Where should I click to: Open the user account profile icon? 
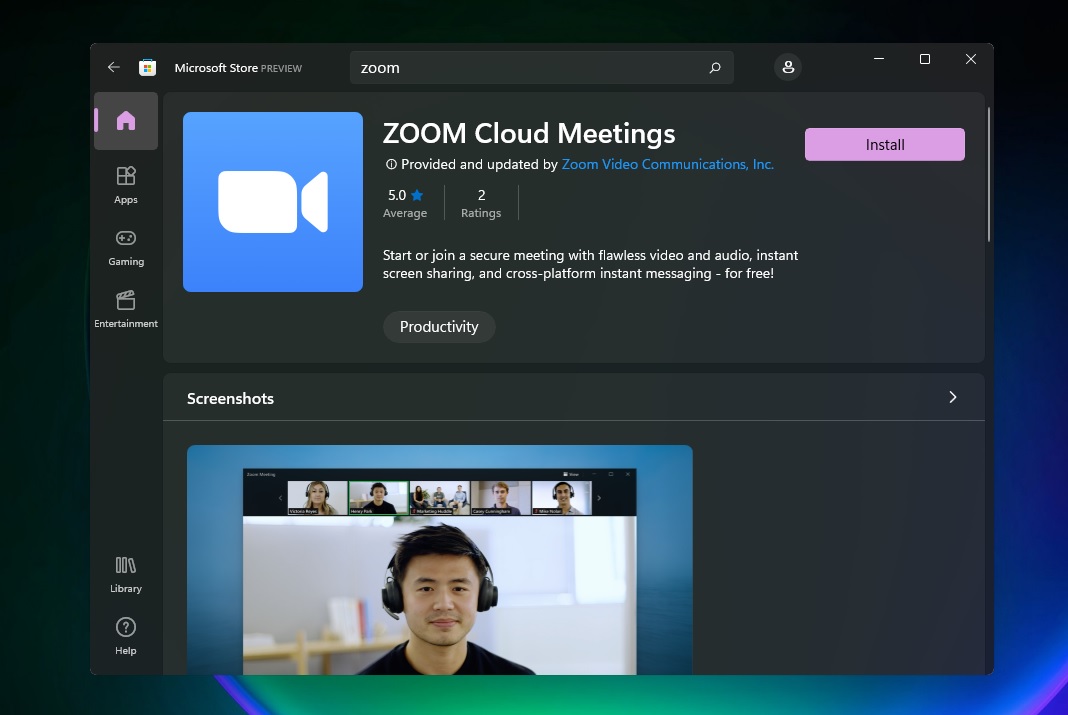point(788,67)
